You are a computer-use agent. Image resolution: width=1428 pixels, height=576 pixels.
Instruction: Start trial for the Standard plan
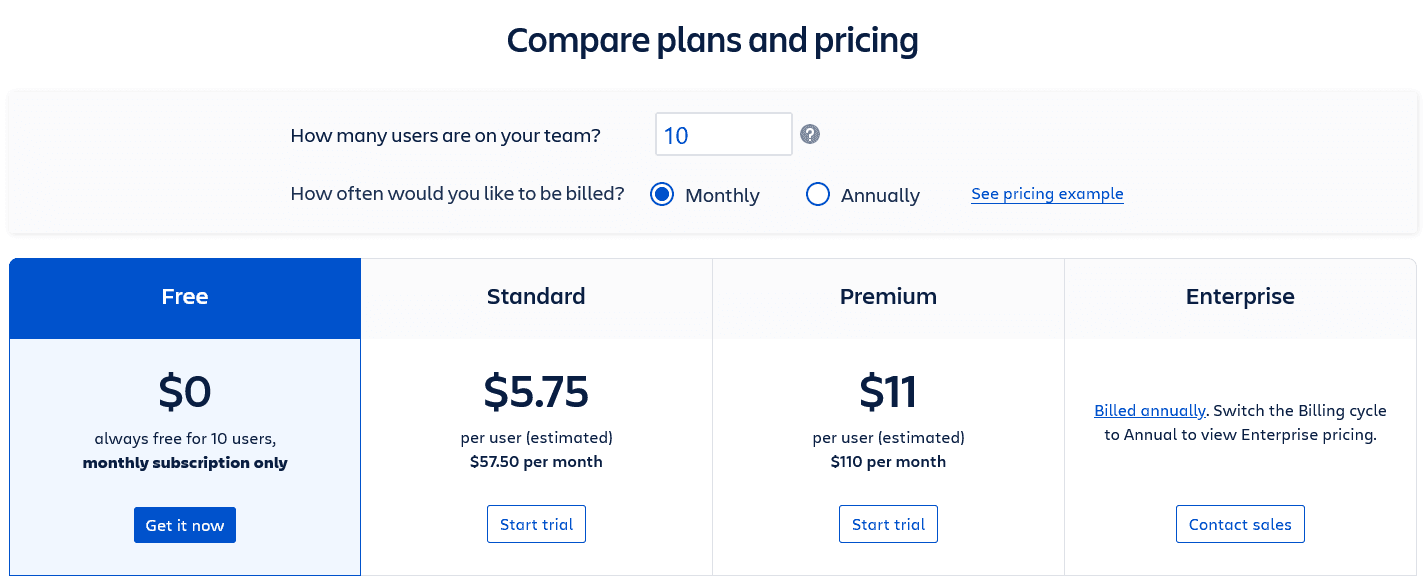[x=536, y=525]
